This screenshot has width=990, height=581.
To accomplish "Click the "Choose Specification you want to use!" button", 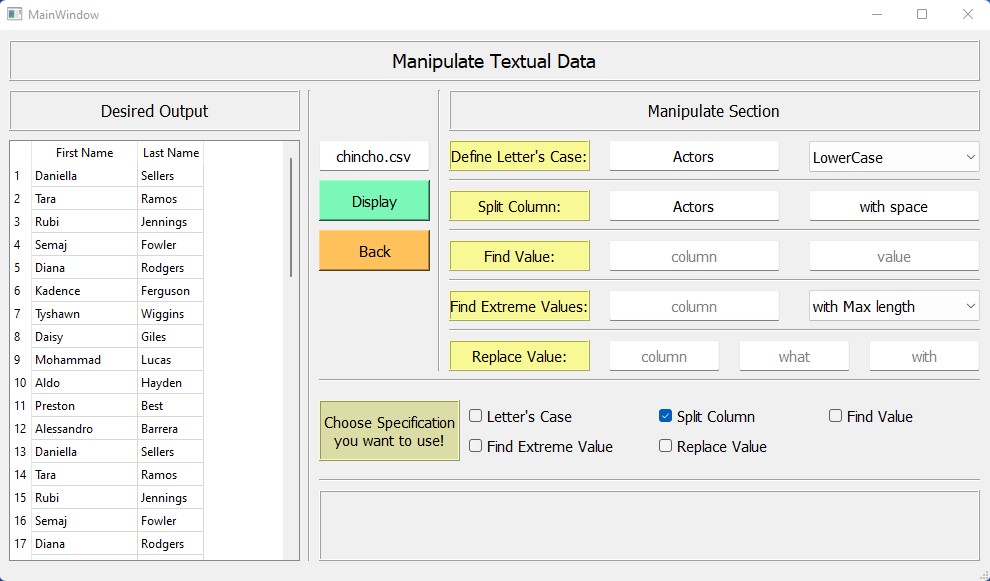I will point(389,430).
